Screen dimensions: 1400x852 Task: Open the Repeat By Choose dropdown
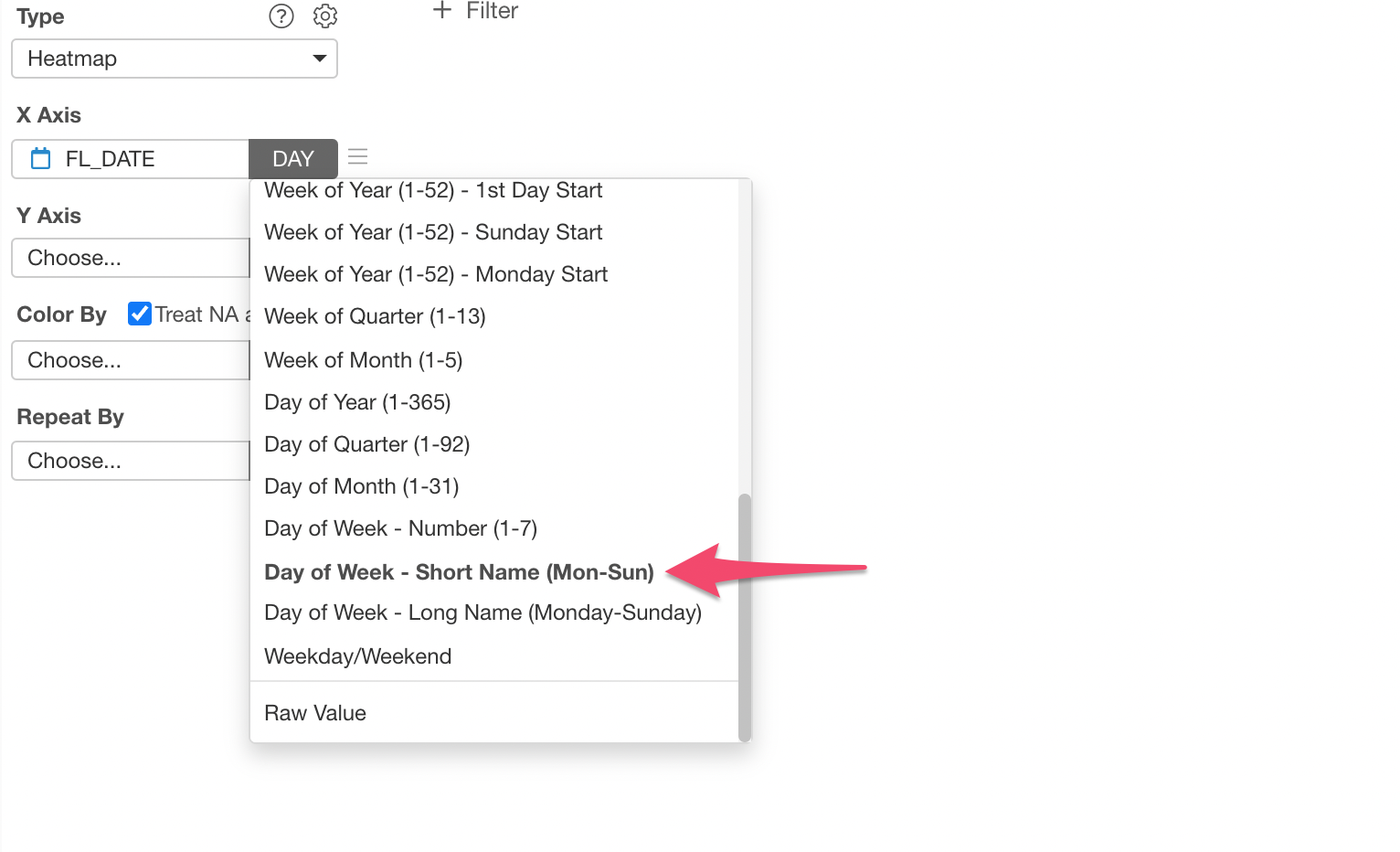coord(131,461)
